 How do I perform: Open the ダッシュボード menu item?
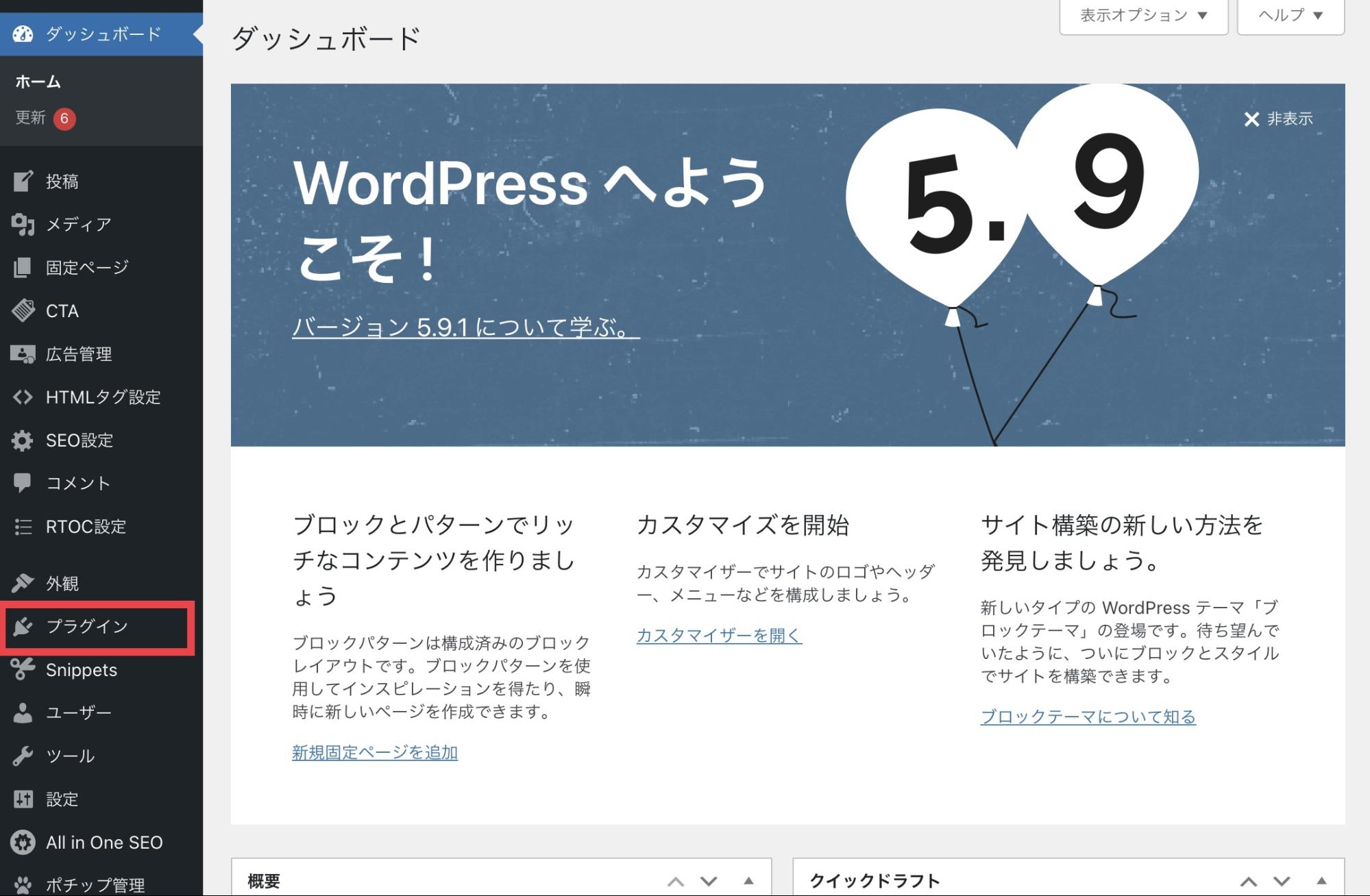101,34
